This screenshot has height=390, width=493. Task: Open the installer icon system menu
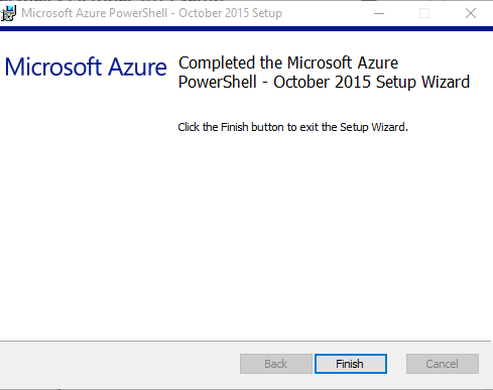(8, 13)
